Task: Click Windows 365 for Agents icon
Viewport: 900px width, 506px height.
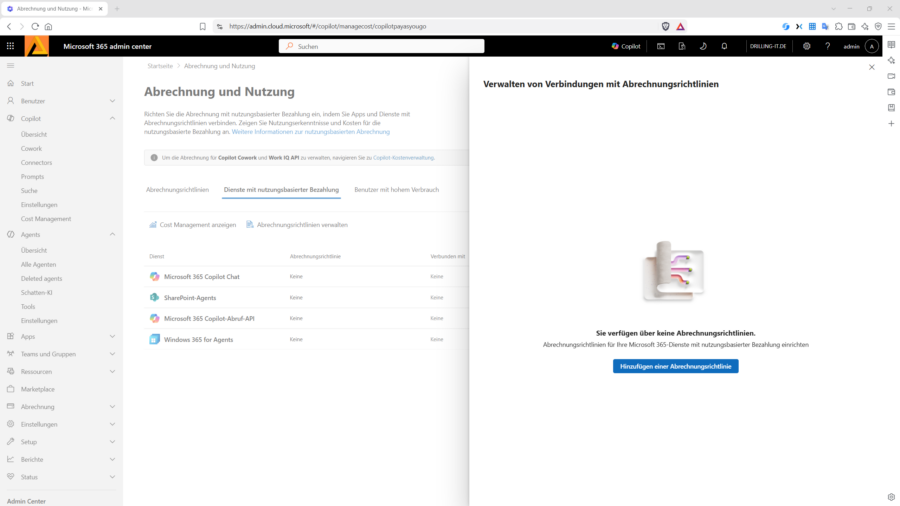Action: 154,339
